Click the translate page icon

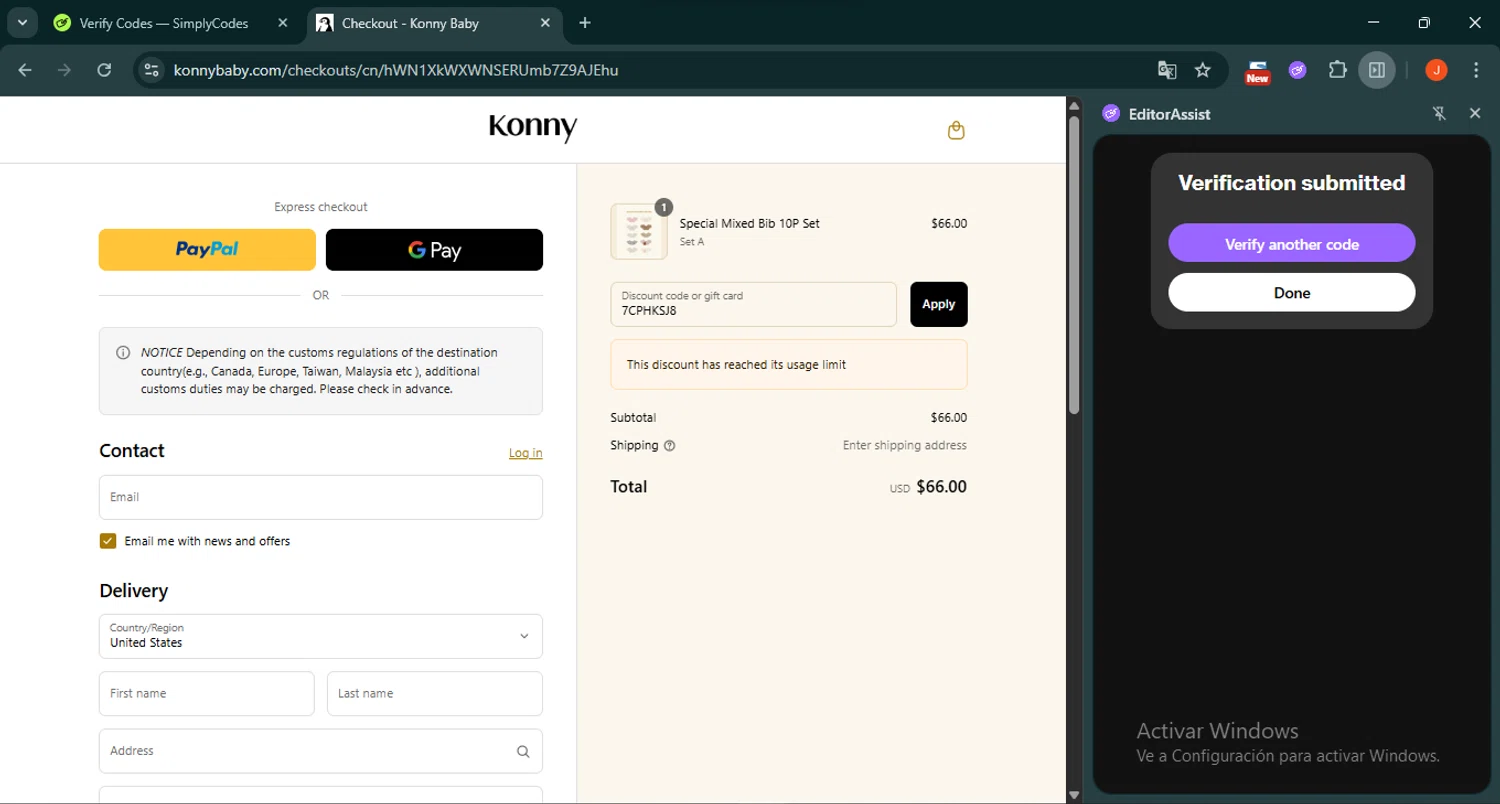(1167, 70)
